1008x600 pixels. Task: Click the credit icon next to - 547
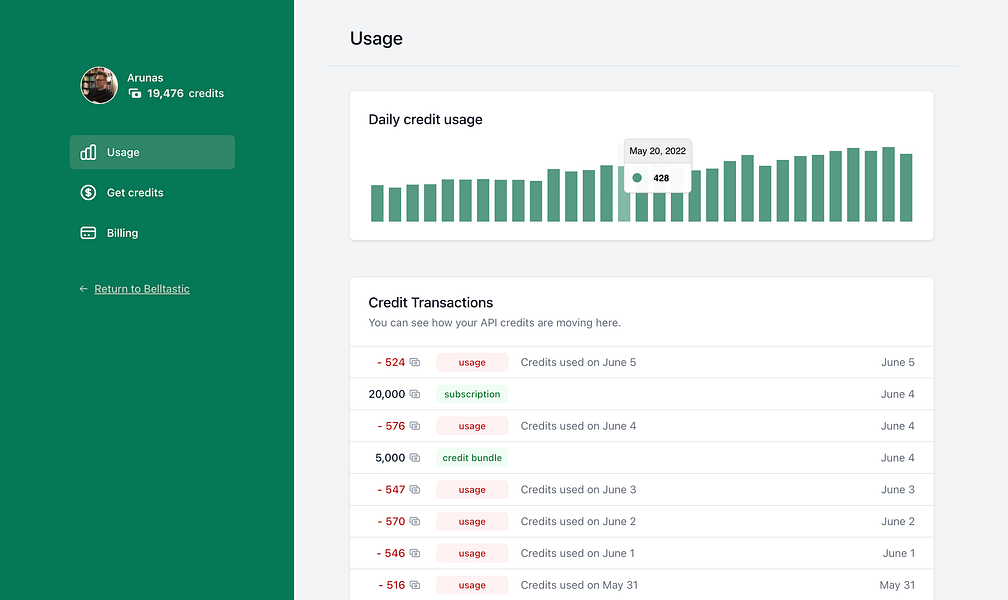(415, 489)
